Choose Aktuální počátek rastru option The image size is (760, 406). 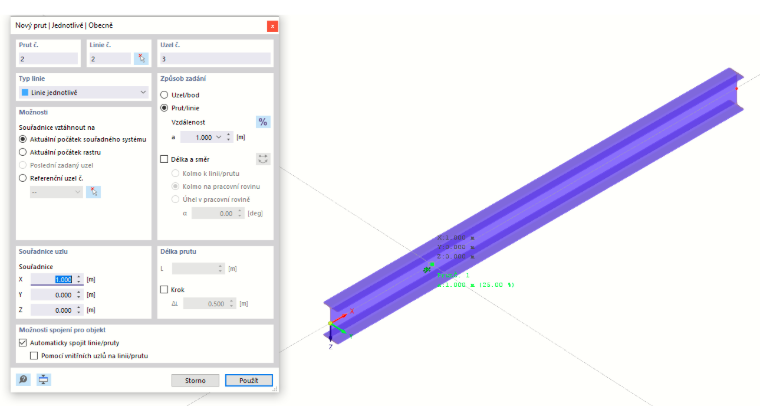23,152
